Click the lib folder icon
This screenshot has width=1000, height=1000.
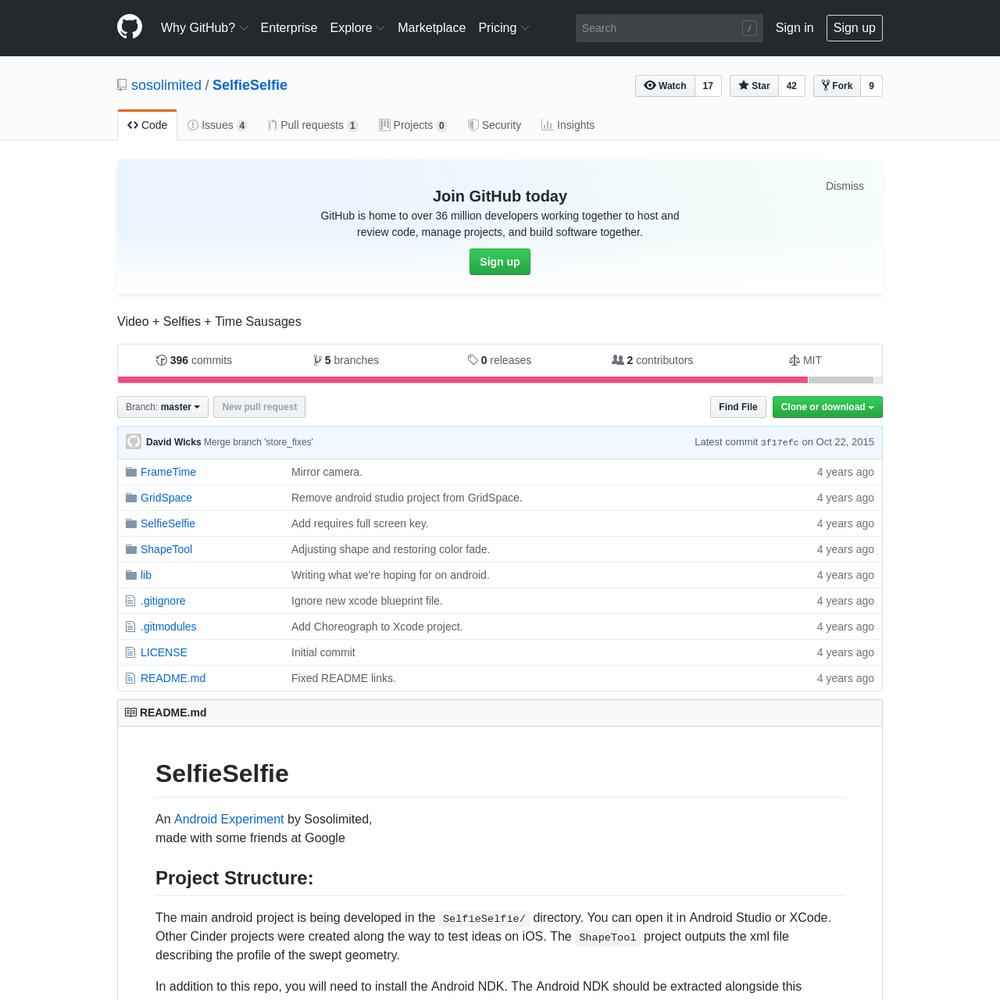coord(131,575)
